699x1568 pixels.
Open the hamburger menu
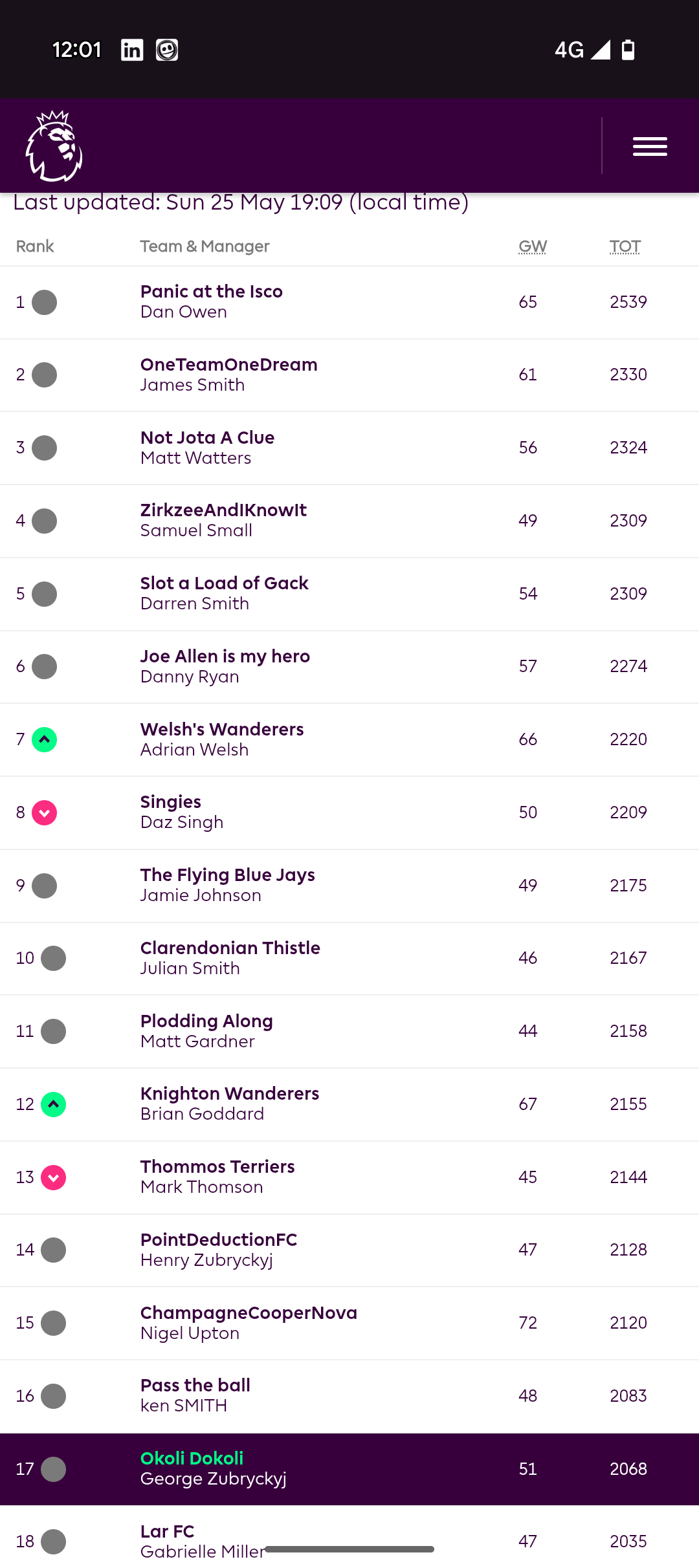[650, 147]
